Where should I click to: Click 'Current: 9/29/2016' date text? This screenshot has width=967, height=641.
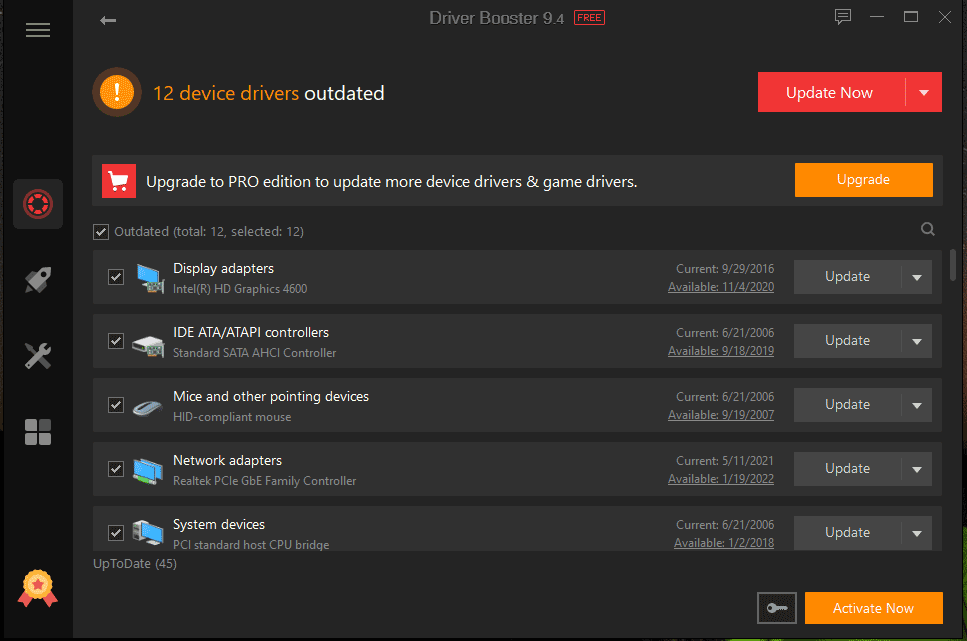tap(725, 269)
